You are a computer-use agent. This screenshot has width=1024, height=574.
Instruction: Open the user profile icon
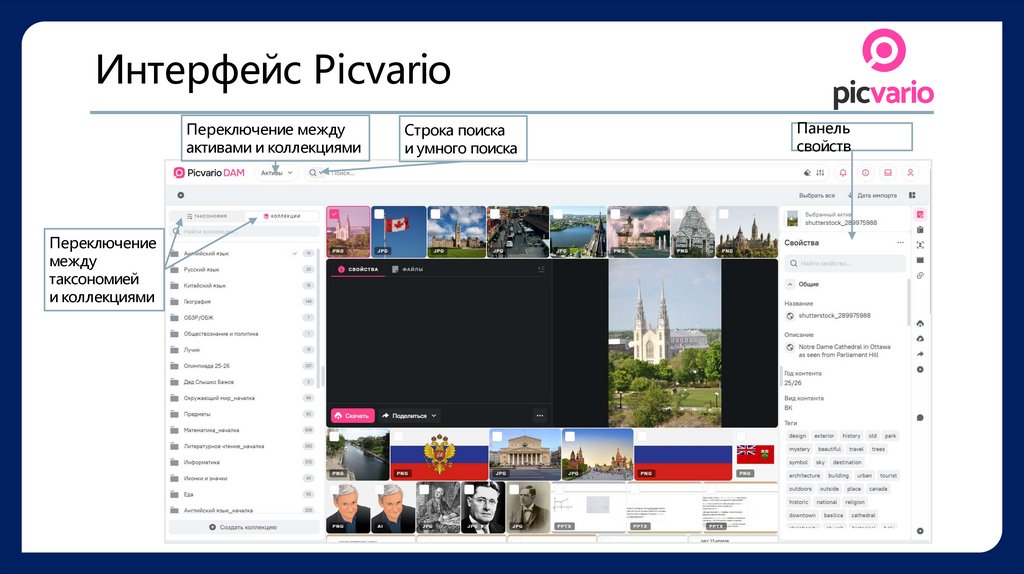910,172
